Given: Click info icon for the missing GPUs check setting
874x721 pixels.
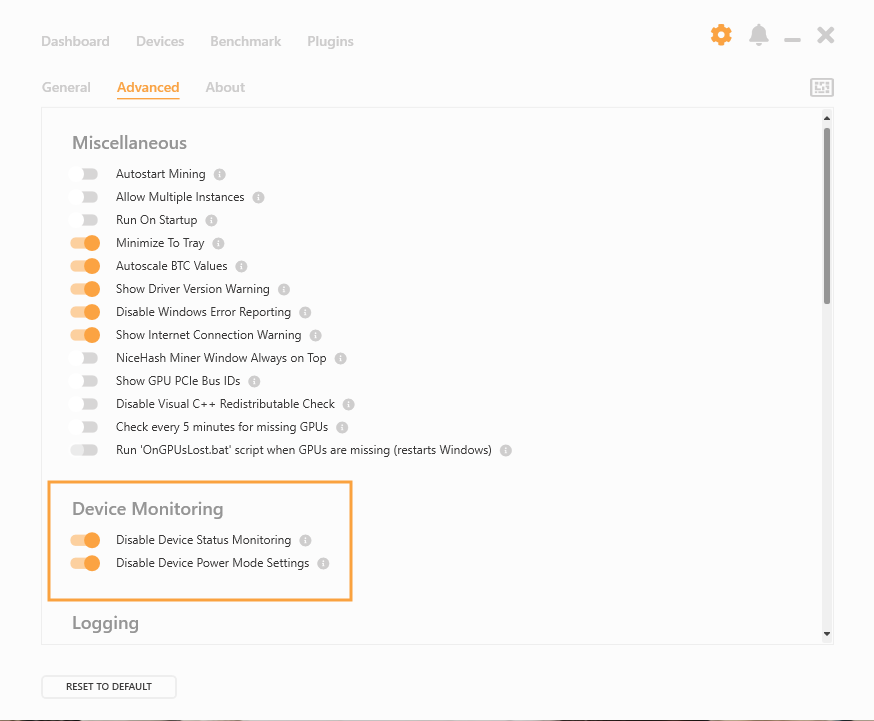Looking at the screenshot, I should 341,427.
